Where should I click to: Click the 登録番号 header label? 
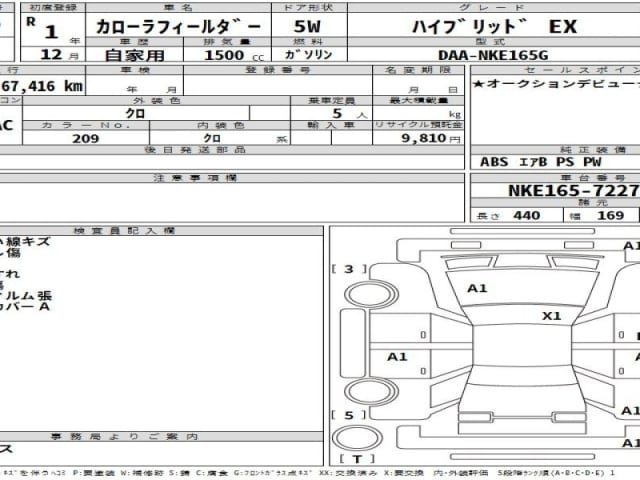tap(278, 70)
